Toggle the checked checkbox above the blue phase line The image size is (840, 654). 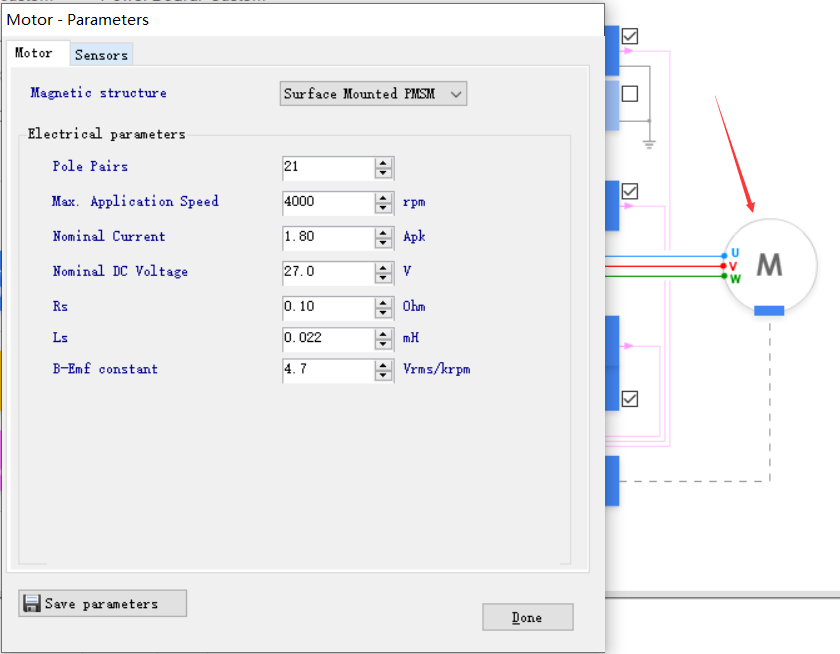[630, 191]
